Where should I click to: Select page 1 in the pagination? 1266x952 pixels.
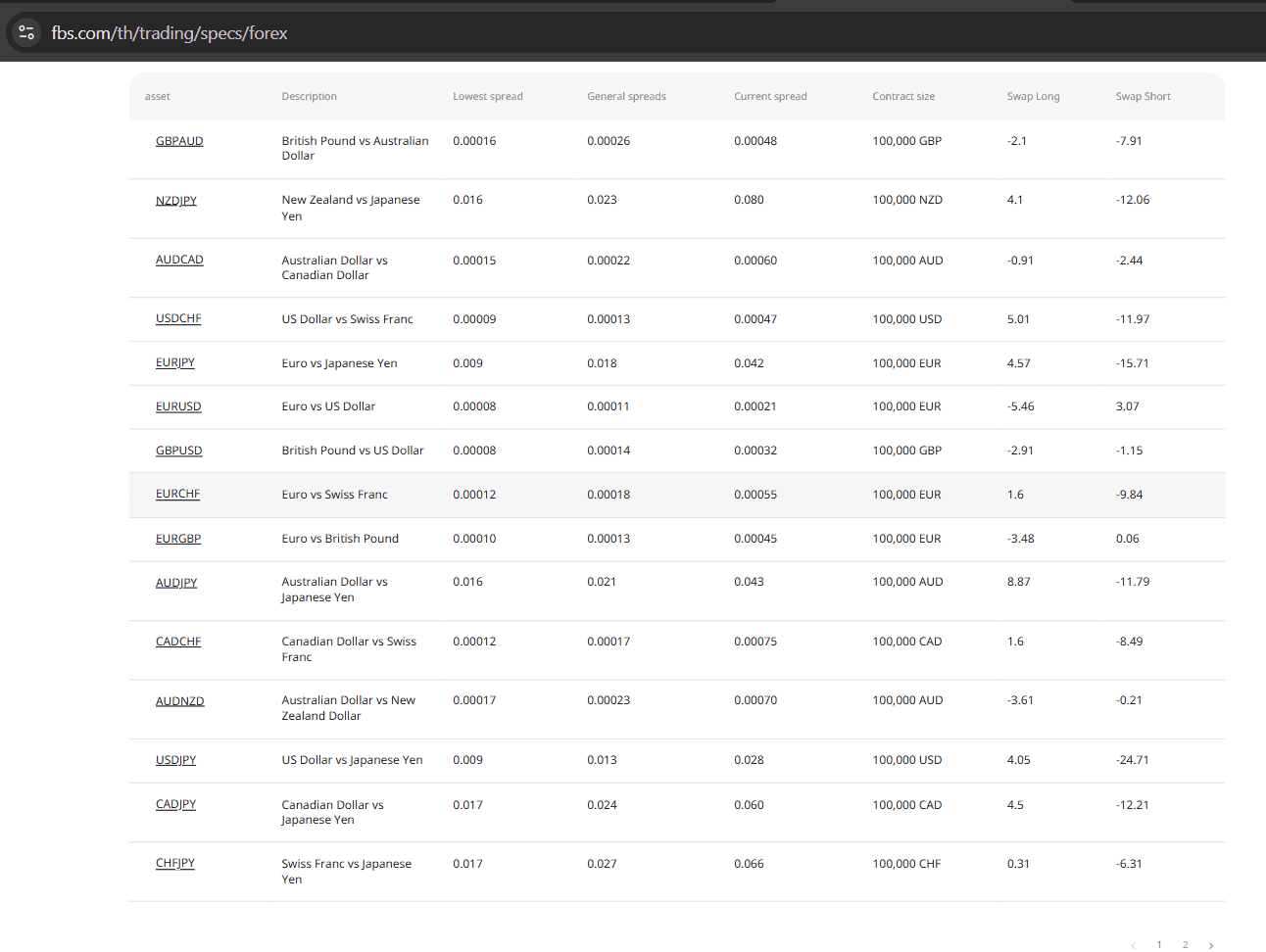tap(1159, 945)
